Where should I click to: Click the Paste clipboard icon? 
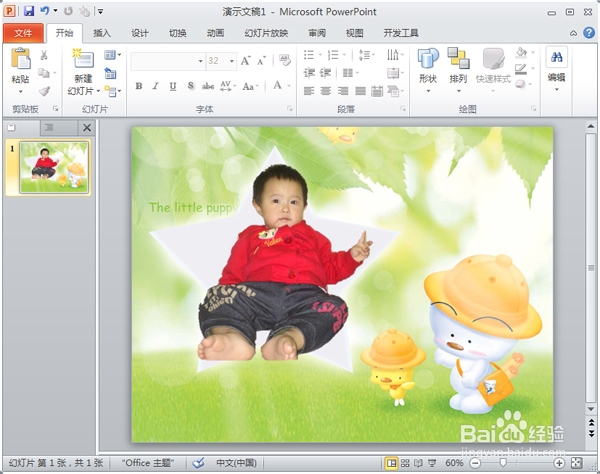pyautogui.click(x=21, y=59)
